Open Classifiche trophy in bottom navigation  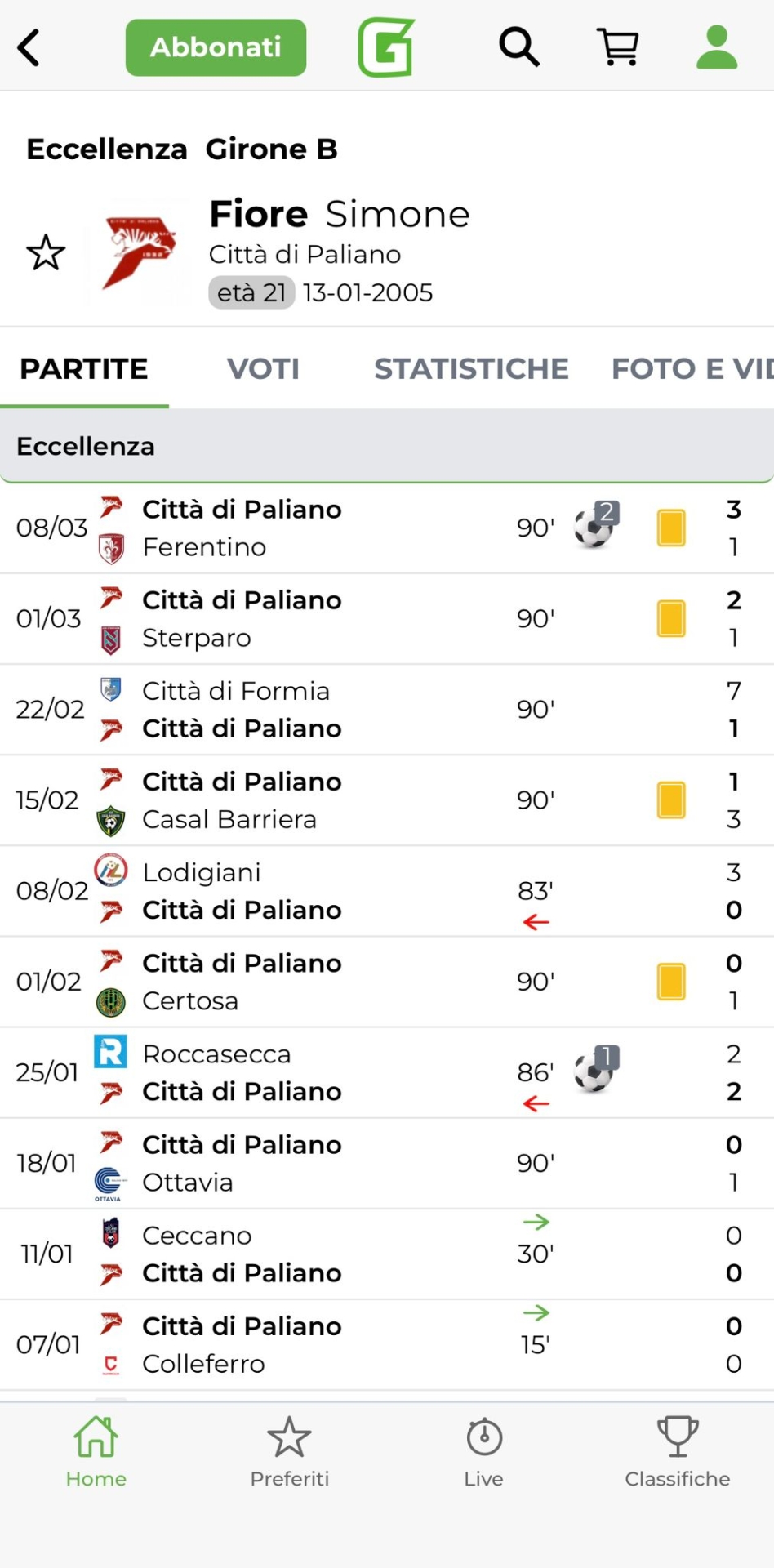678,1452
